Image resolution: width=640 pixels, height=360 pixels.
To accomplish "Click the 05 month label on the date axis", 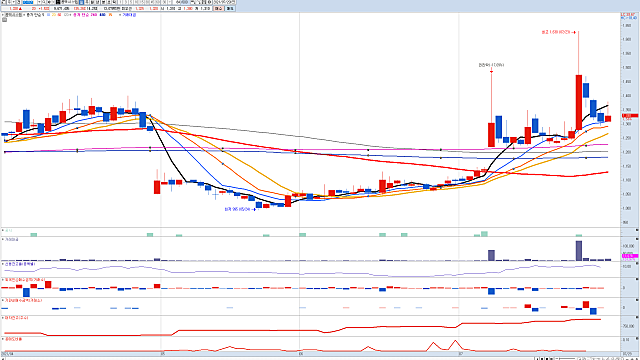I will tap(162, 354).
